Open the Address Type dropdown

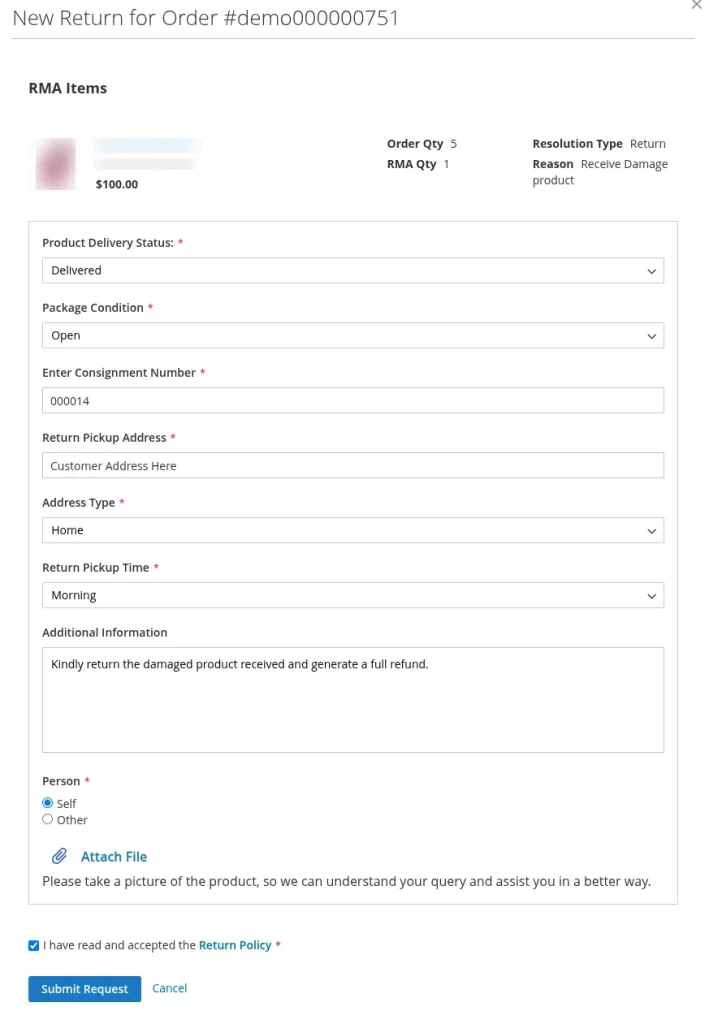(353, 530)
